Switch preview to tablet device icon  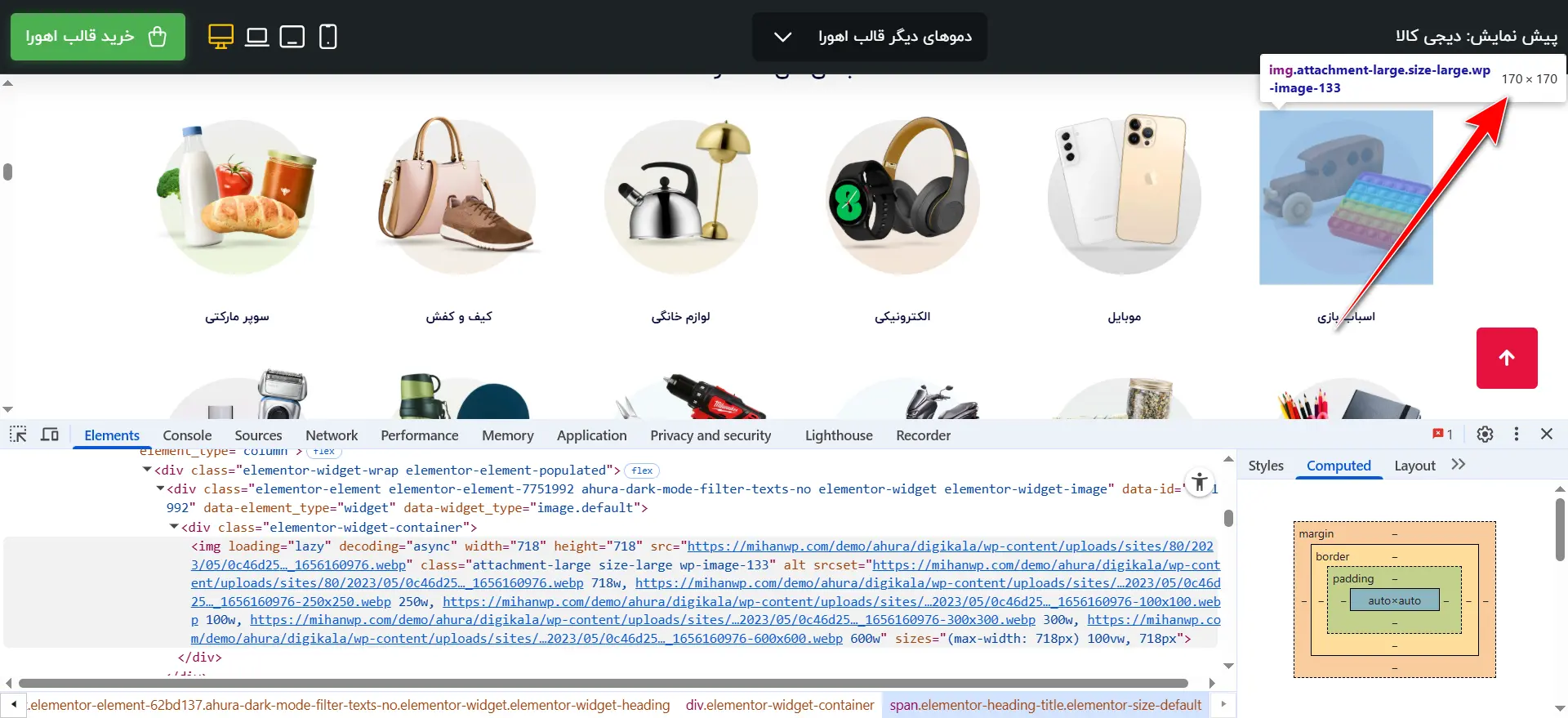pos(292,37)
